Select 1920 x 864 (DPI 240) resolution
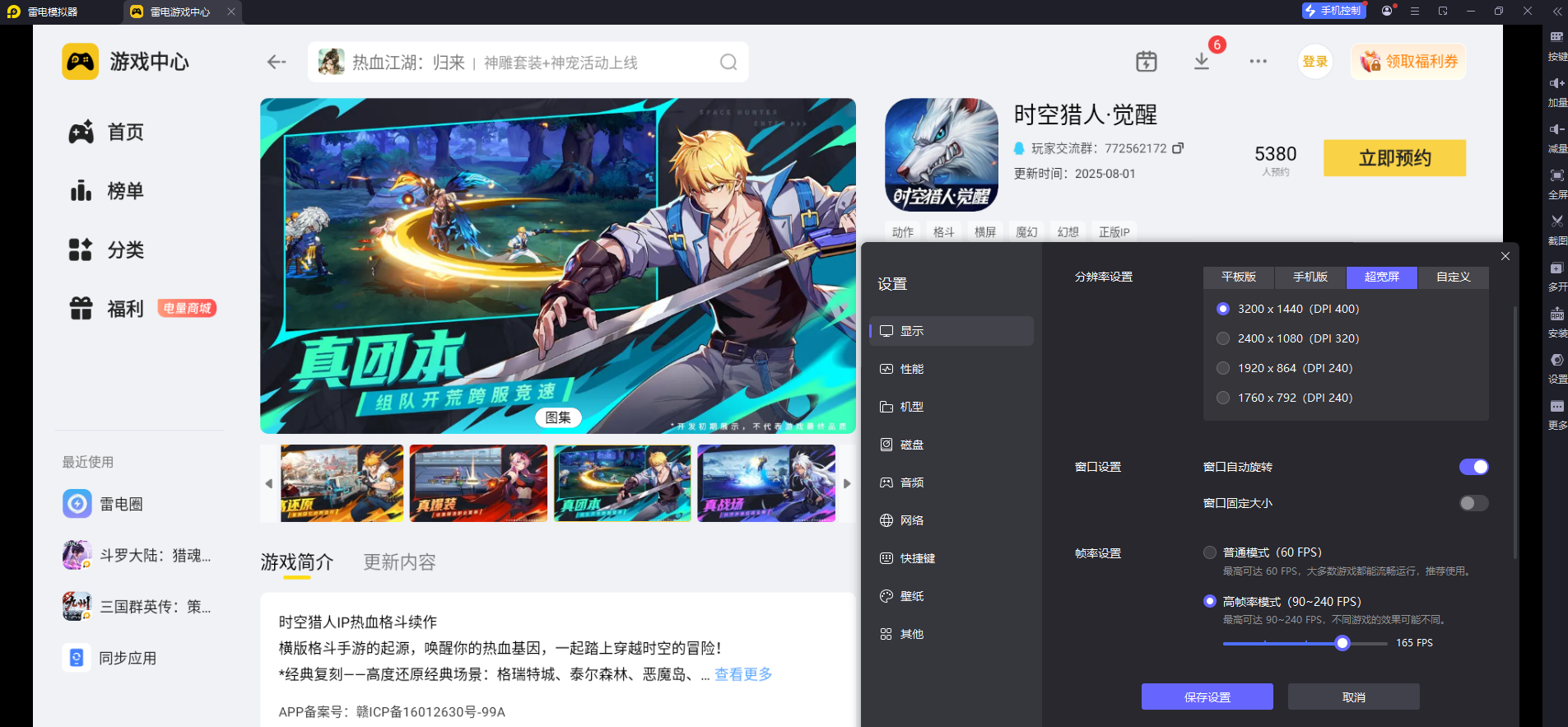The image size is (1568, 727). click(1223, 368)
